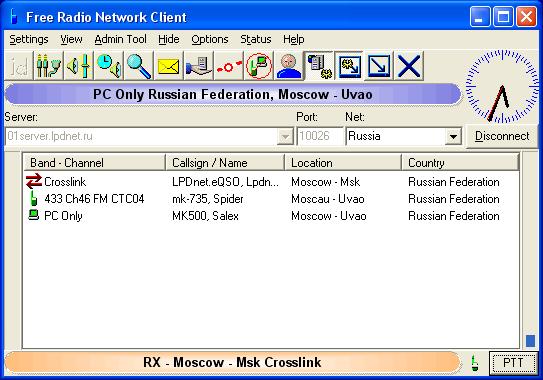Click the PC Only computer icon
Screen dimensions: 543x380
pos(34,215)
